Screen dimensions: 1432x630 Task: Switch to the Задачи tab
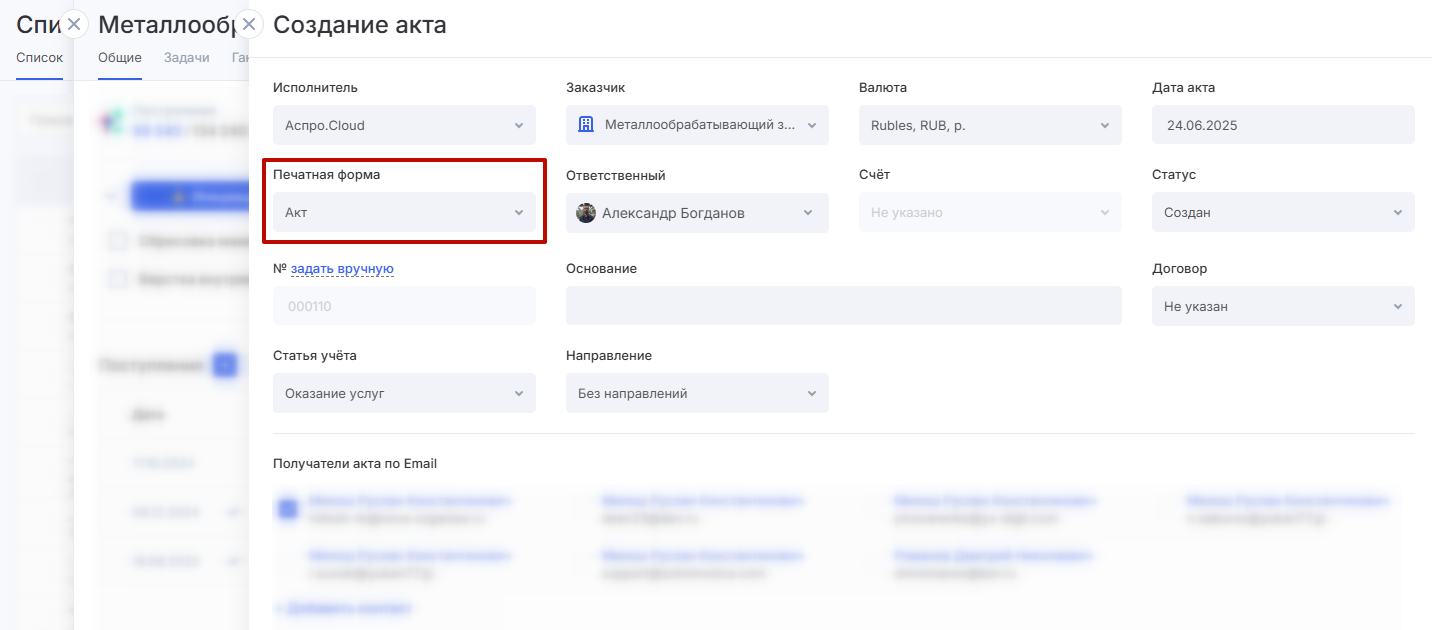186,58
